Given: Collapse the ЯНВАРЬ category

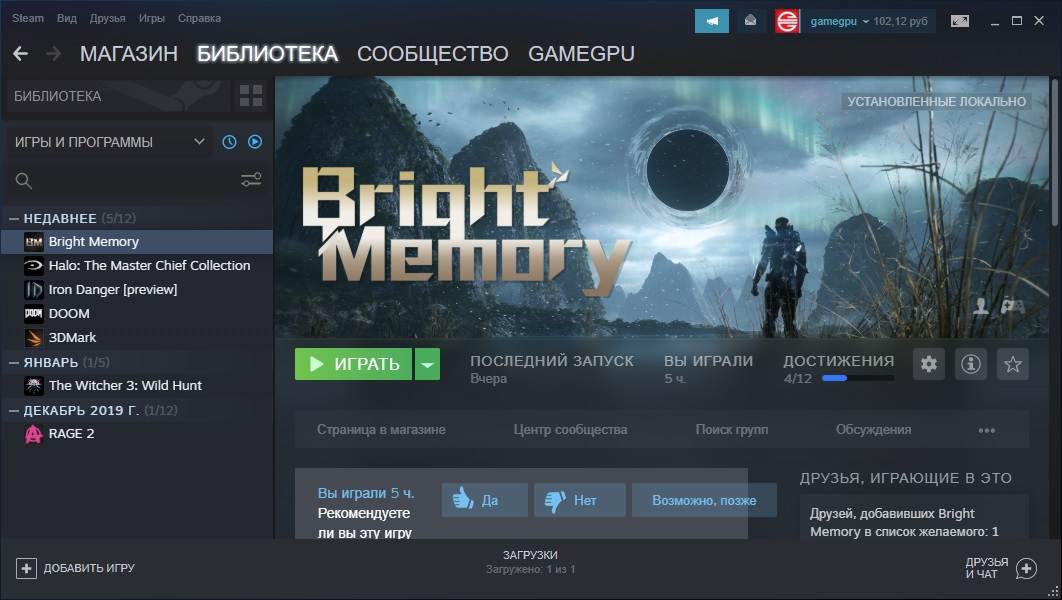Looking at the screenshot, I should (x=14, y=362).
